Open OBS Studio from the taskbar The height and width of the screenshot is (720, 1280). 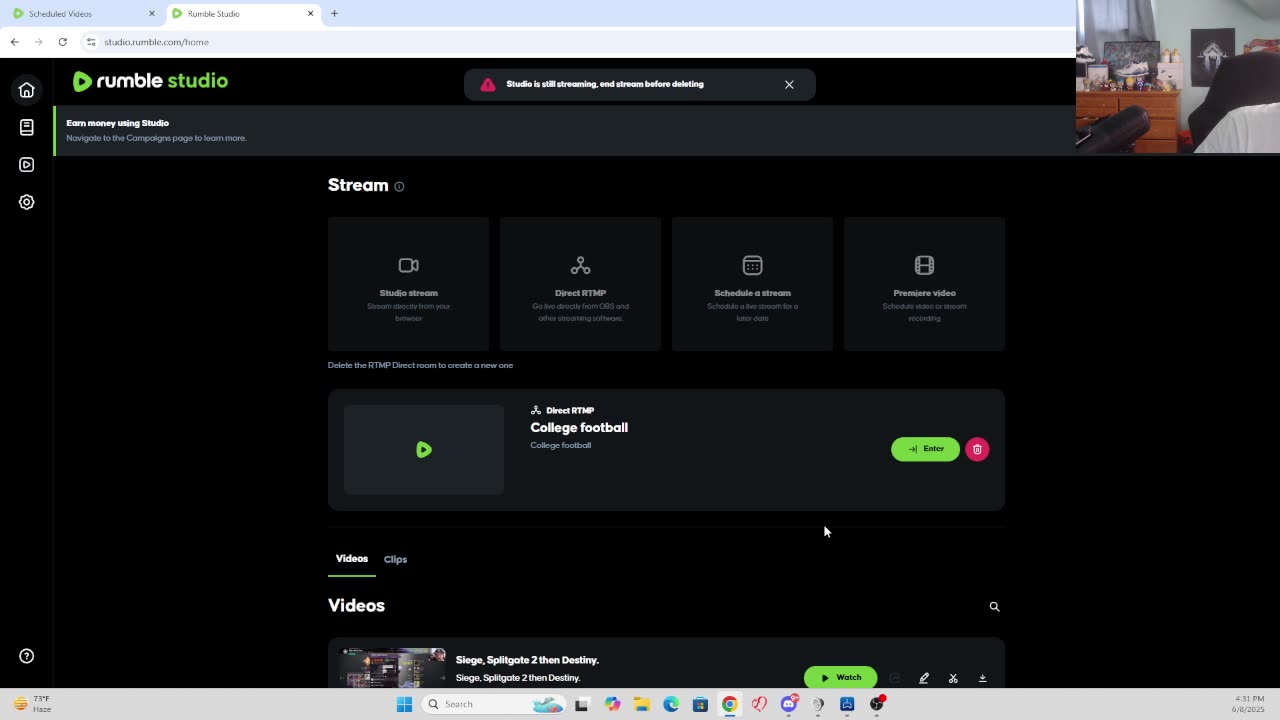click(x=877, y=704)
